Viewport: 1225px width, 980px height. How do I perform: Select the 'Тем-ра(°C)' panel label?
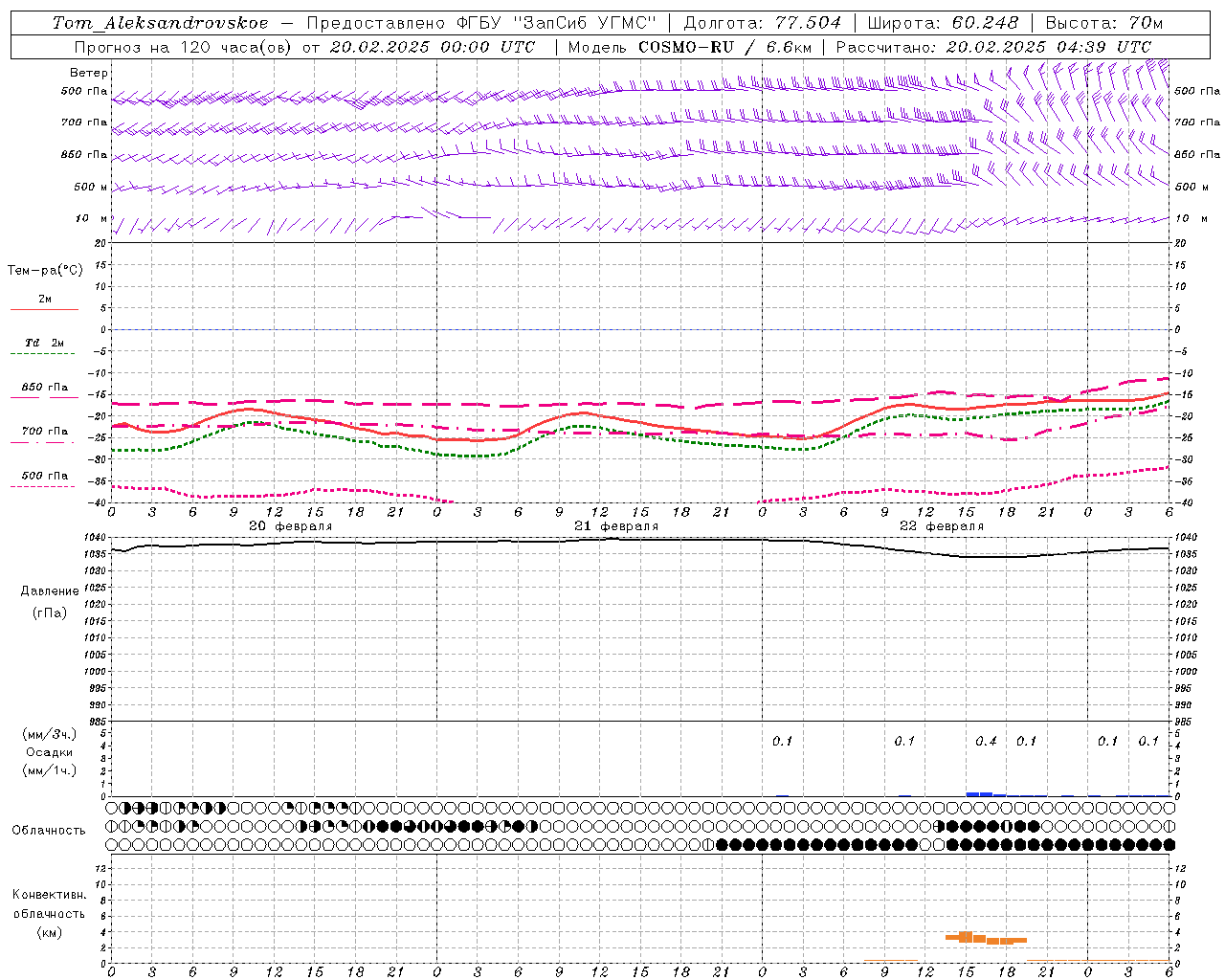click(x=45, y=271)
